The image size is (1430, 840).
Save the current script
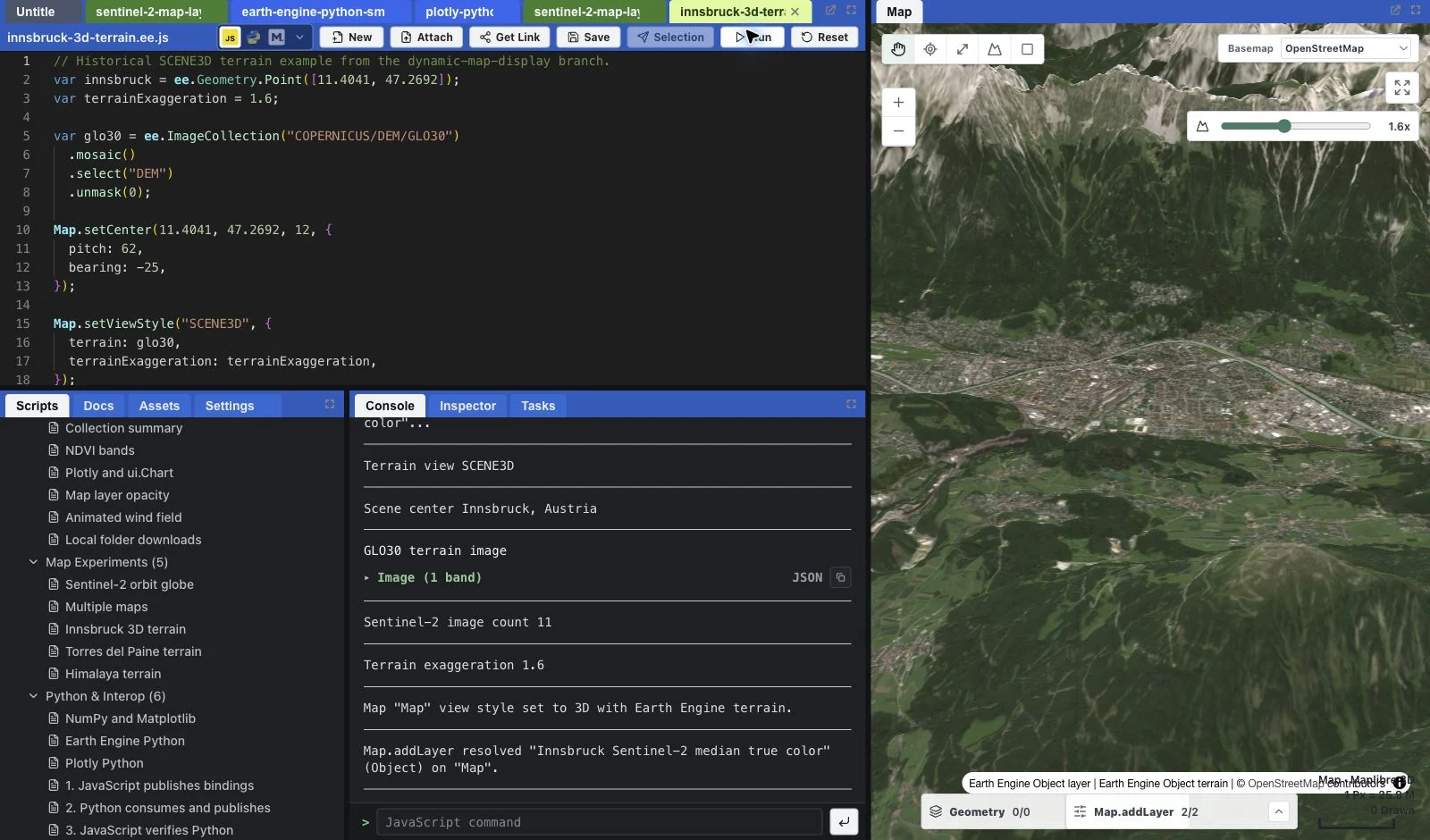pos(588,38)
